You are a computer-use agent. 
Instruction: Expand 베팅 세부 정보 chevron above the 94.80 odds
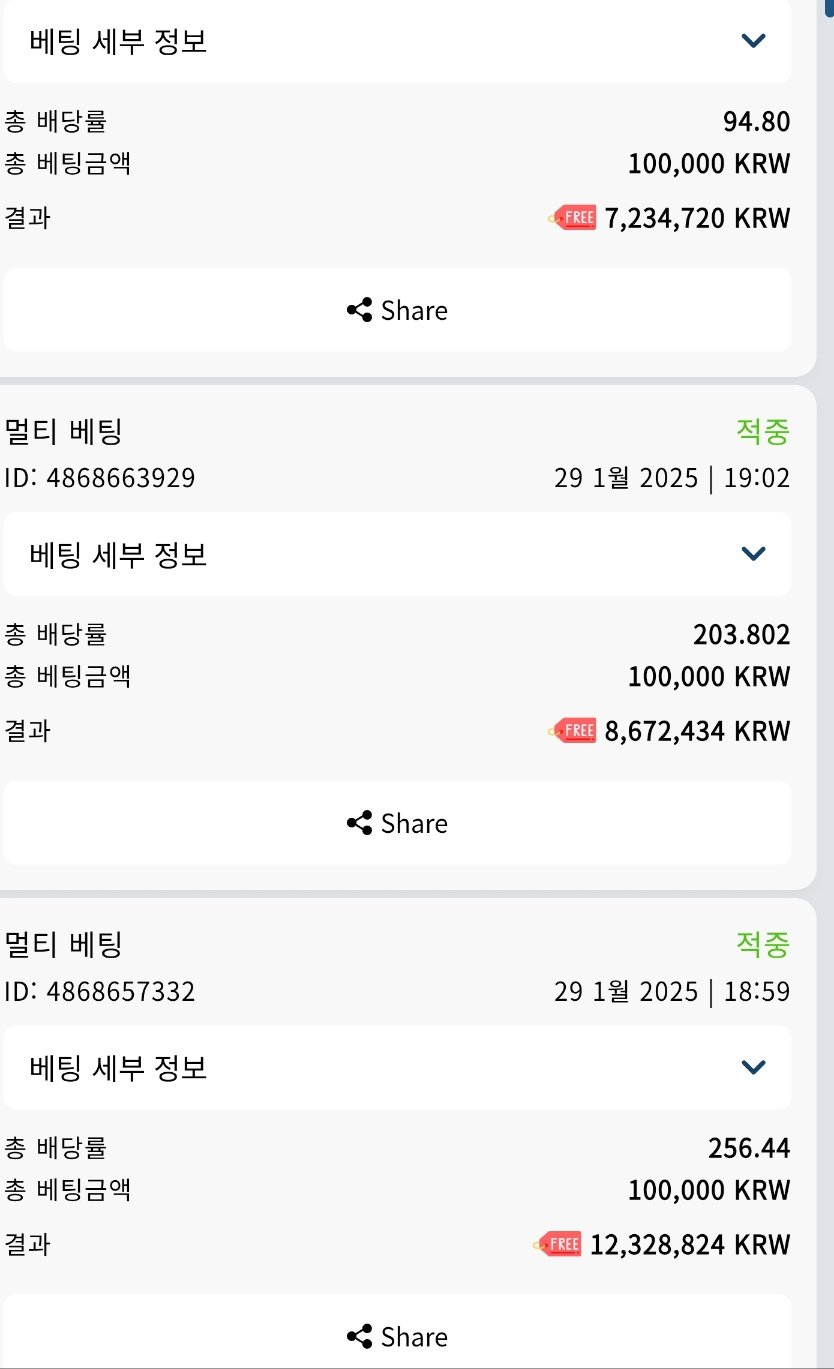point(753,41)
